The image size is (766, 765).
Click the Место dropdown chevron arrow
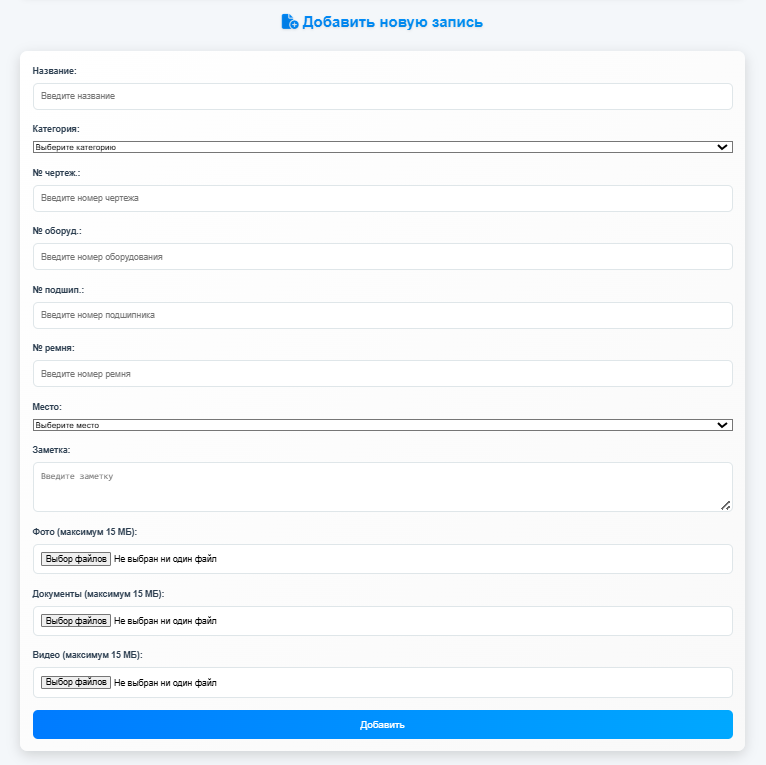coord(723,425)
